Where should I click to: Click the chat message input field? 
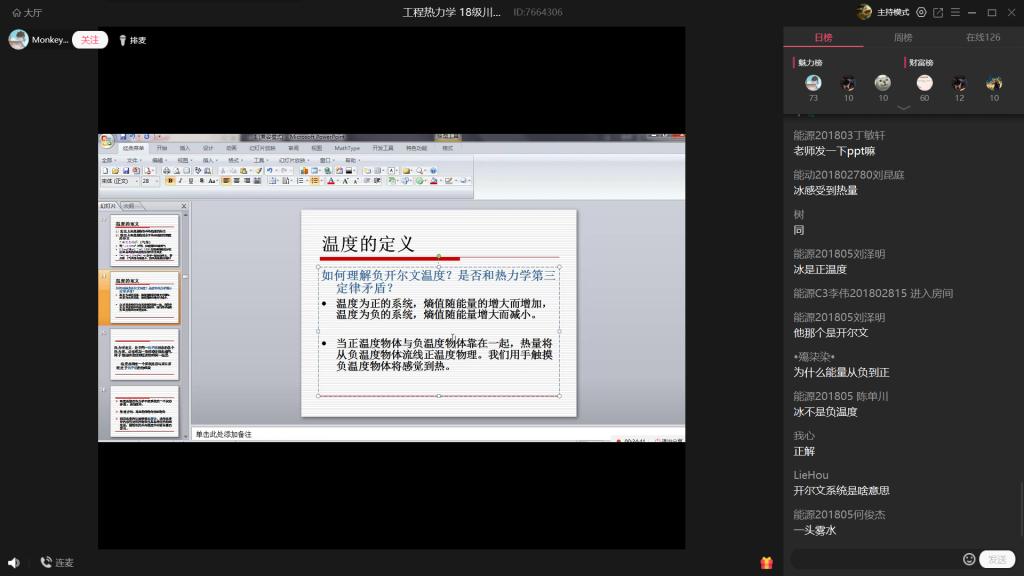tap(875, 559)
